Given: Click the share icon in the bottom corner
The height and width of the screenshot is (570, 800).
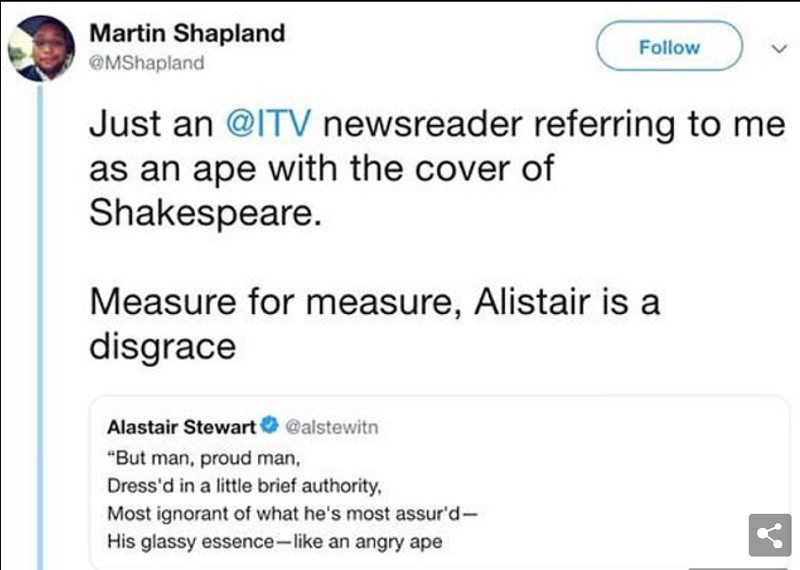Looking at the screenshot, I should (769, 536).
